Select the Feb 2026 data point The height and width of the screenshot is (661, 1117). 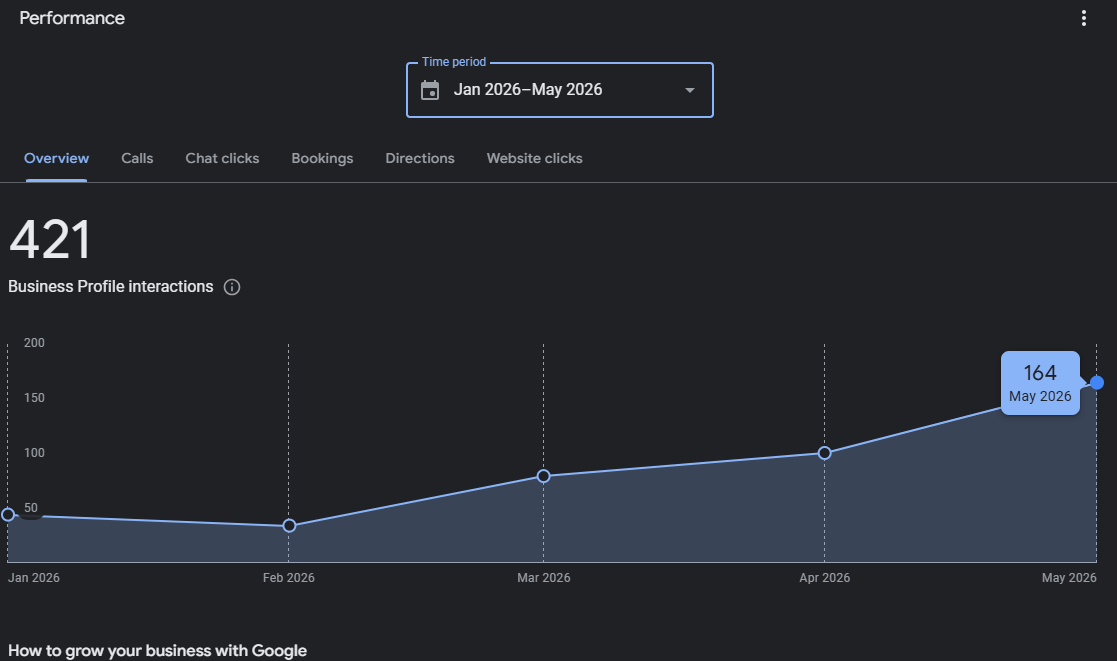[x=289, y=526]
